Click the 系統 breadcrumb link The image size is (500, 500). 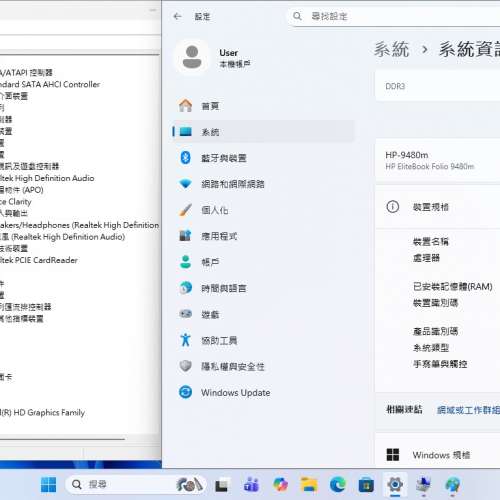click(391, 49)
